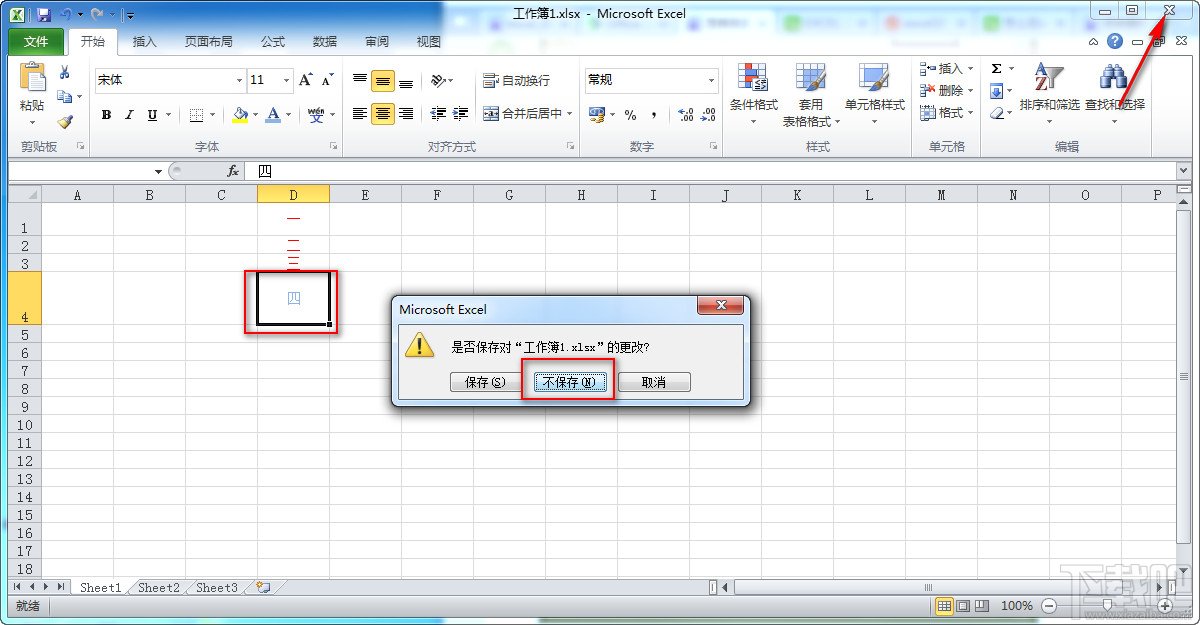Screen dimensions: 1200x625
Task: Open the 条件格式 conditional formatting tool
Action: [752, 90]
